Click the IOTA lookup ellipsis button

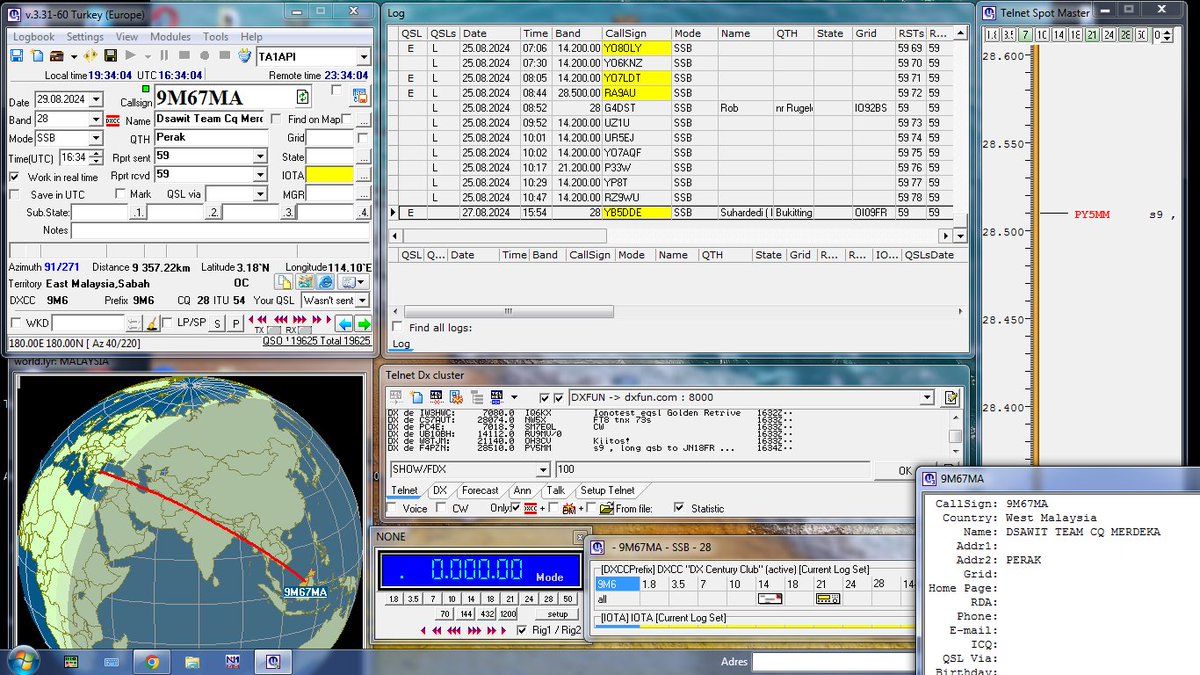pos(363,175)
